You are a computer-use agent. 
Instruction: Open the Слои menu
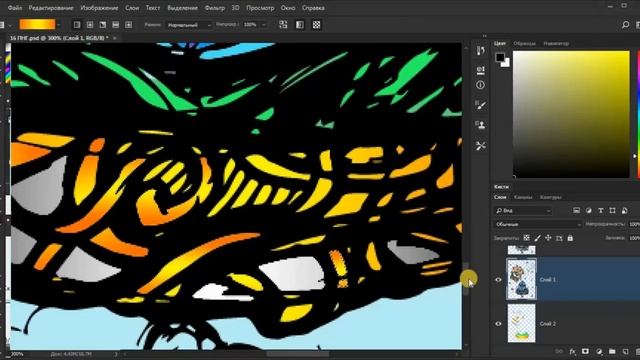tap(132, 8)
